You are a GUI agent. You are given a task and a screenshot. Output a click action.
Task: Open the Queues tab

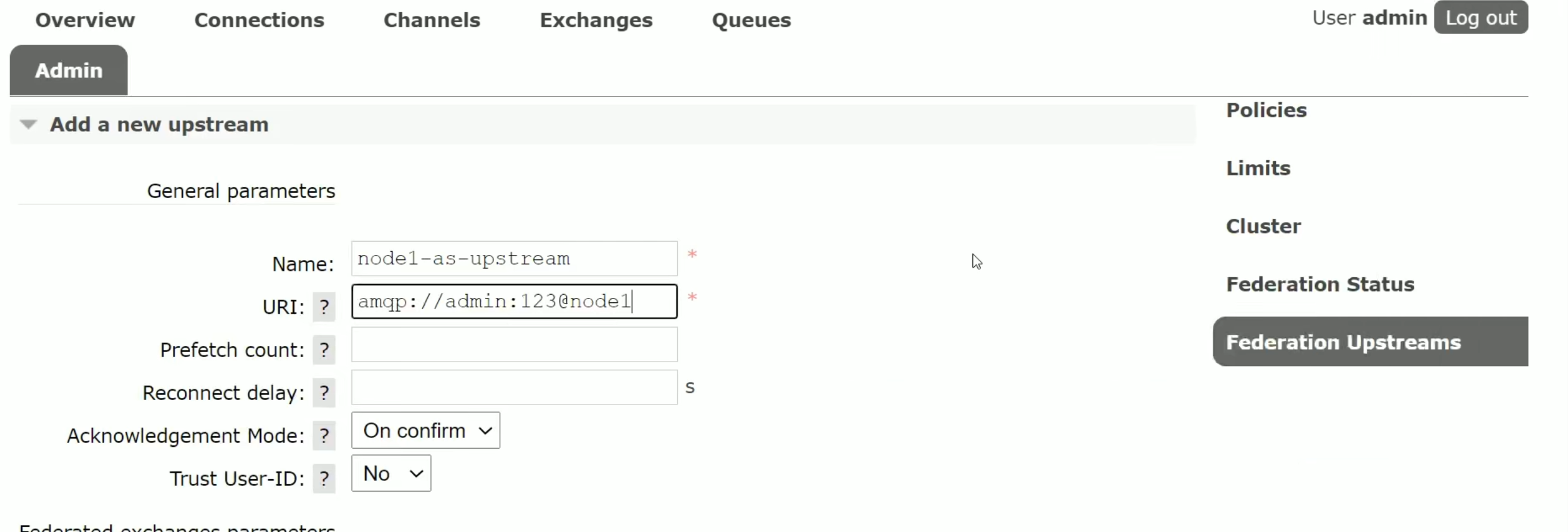tap(751, 20)
